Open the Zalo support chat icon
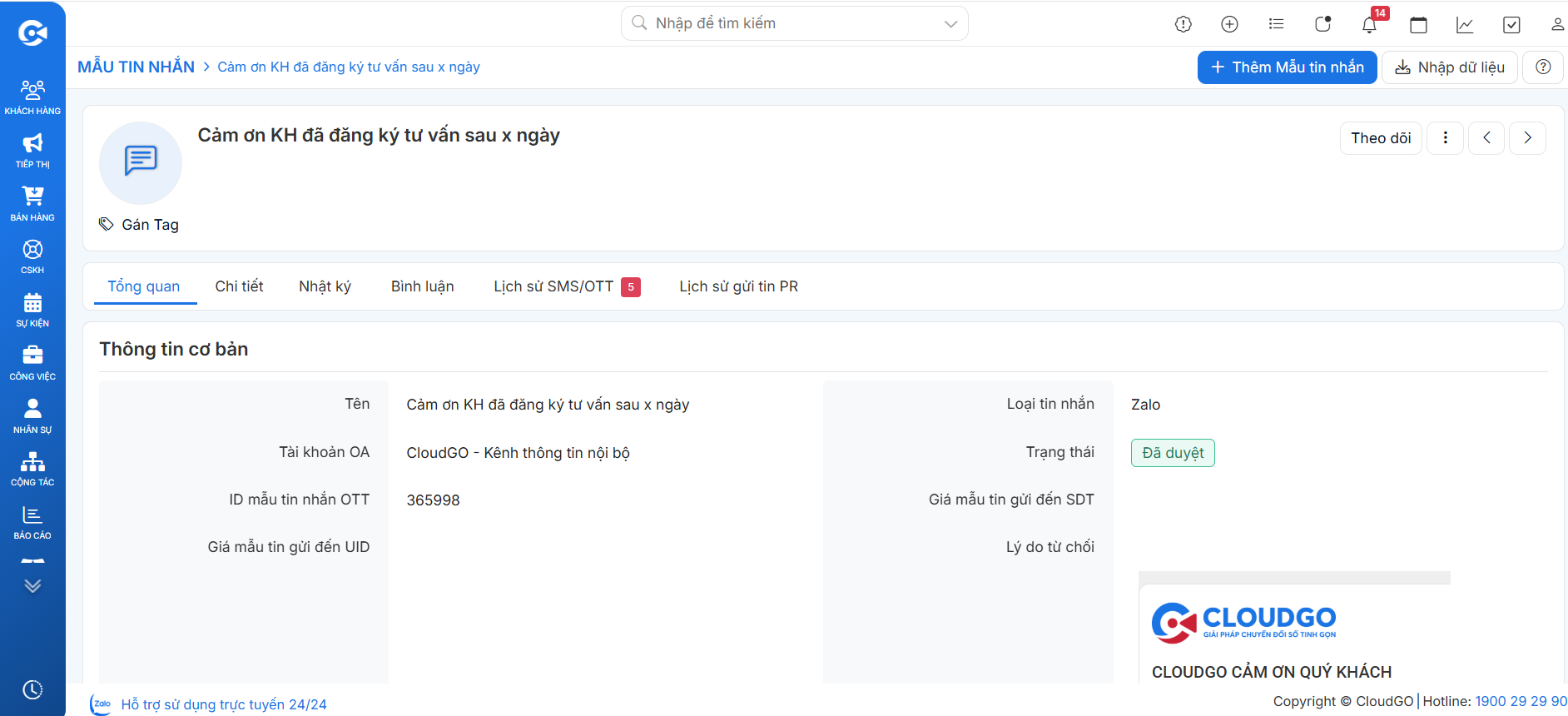 [x=101, y=704]
